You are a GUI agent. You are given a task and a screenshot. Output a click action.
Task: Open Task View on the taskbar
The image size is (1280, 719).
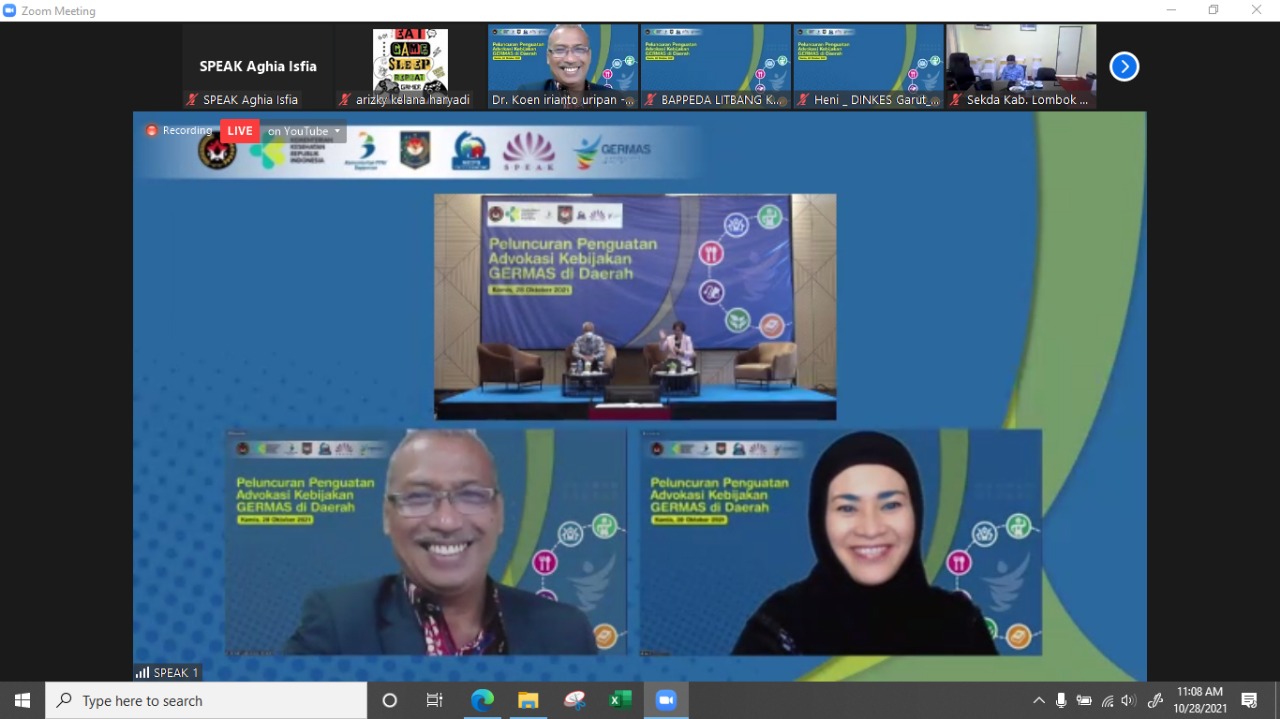(435, 701)
